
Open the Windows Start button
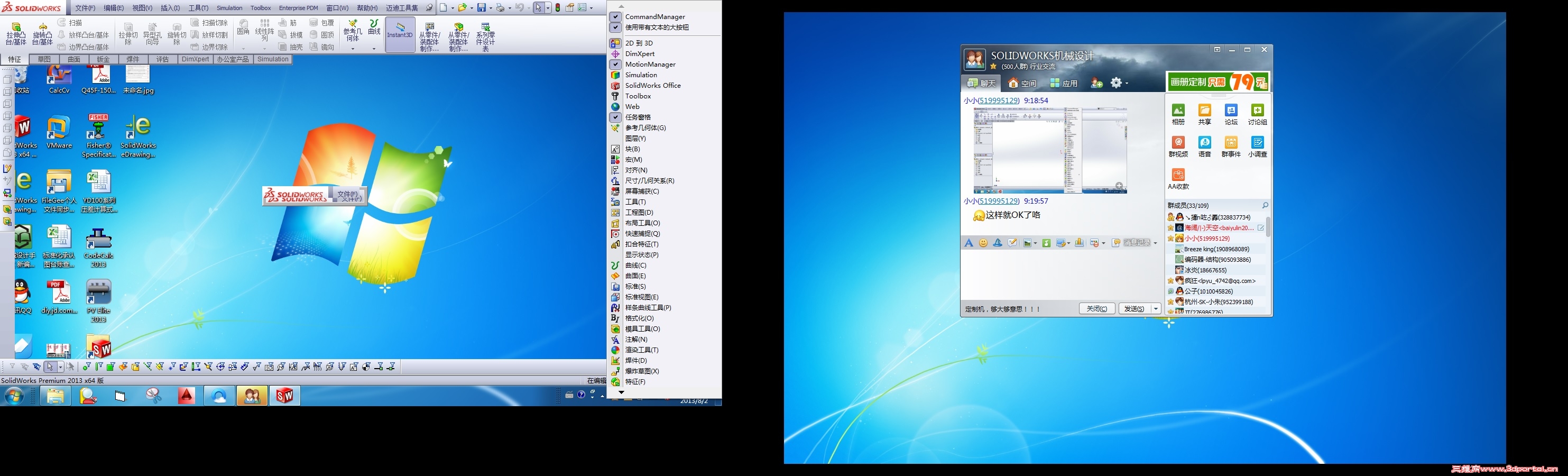click(x=13, y=396)
